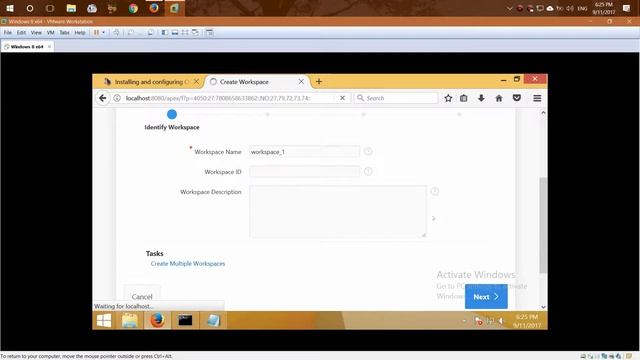Click the host volume speaker icon
The image size is (640, 360).
click(570, 9)
